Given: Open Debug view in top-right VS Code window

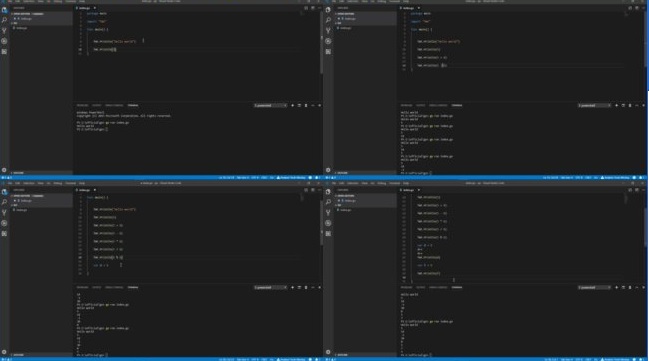Looking at the screenshot, I should [328, 41].
